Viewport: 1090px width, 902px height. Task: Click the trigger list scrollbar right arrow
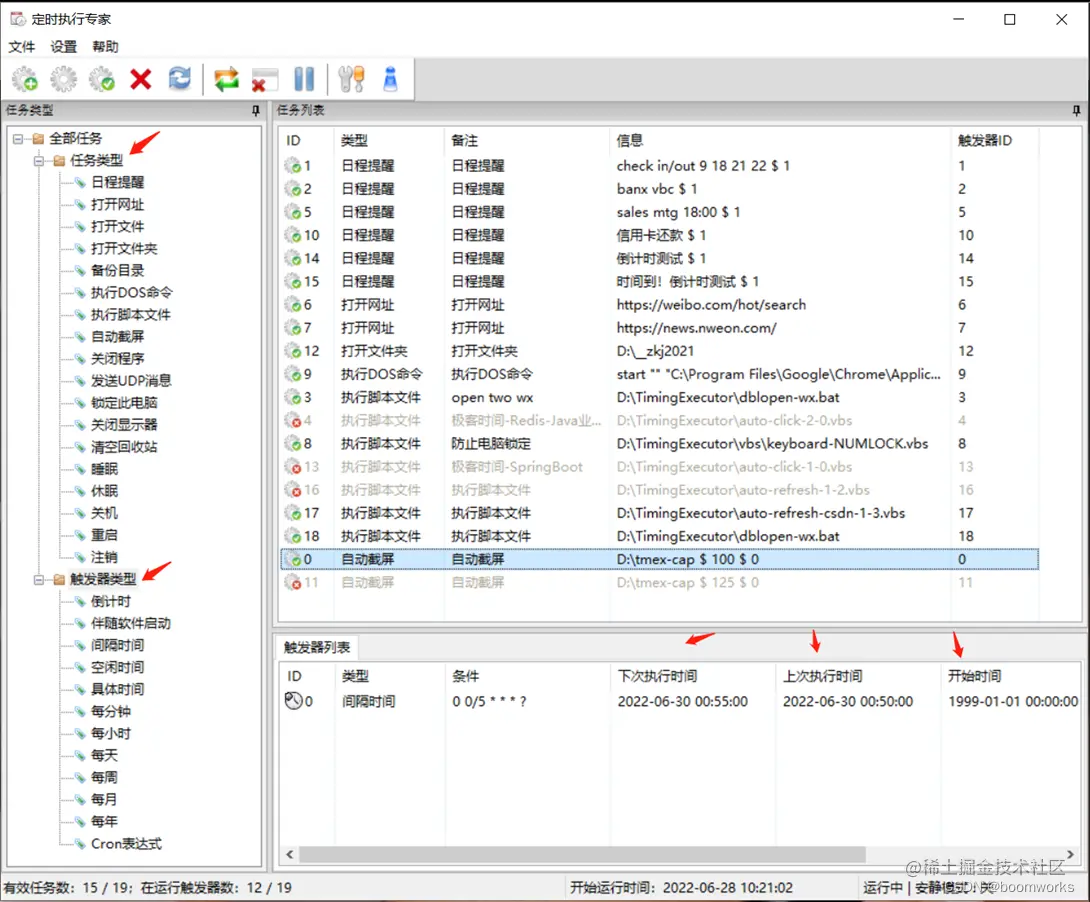click(1071, 855)
